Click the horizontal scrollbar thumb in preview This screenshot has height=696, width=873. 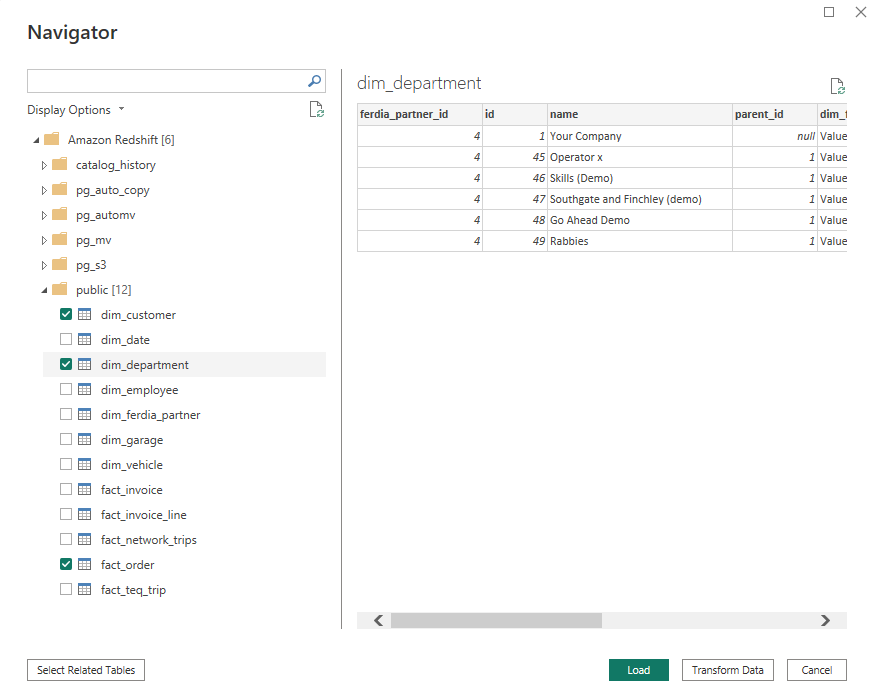click(x=496, y=620)
